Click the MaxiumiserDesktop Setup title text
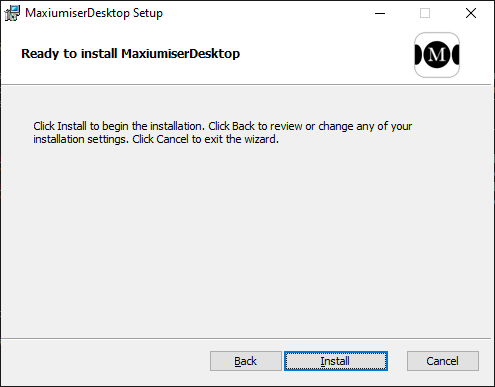This screenshot has height=387, width=495. [x=94, y=13]
